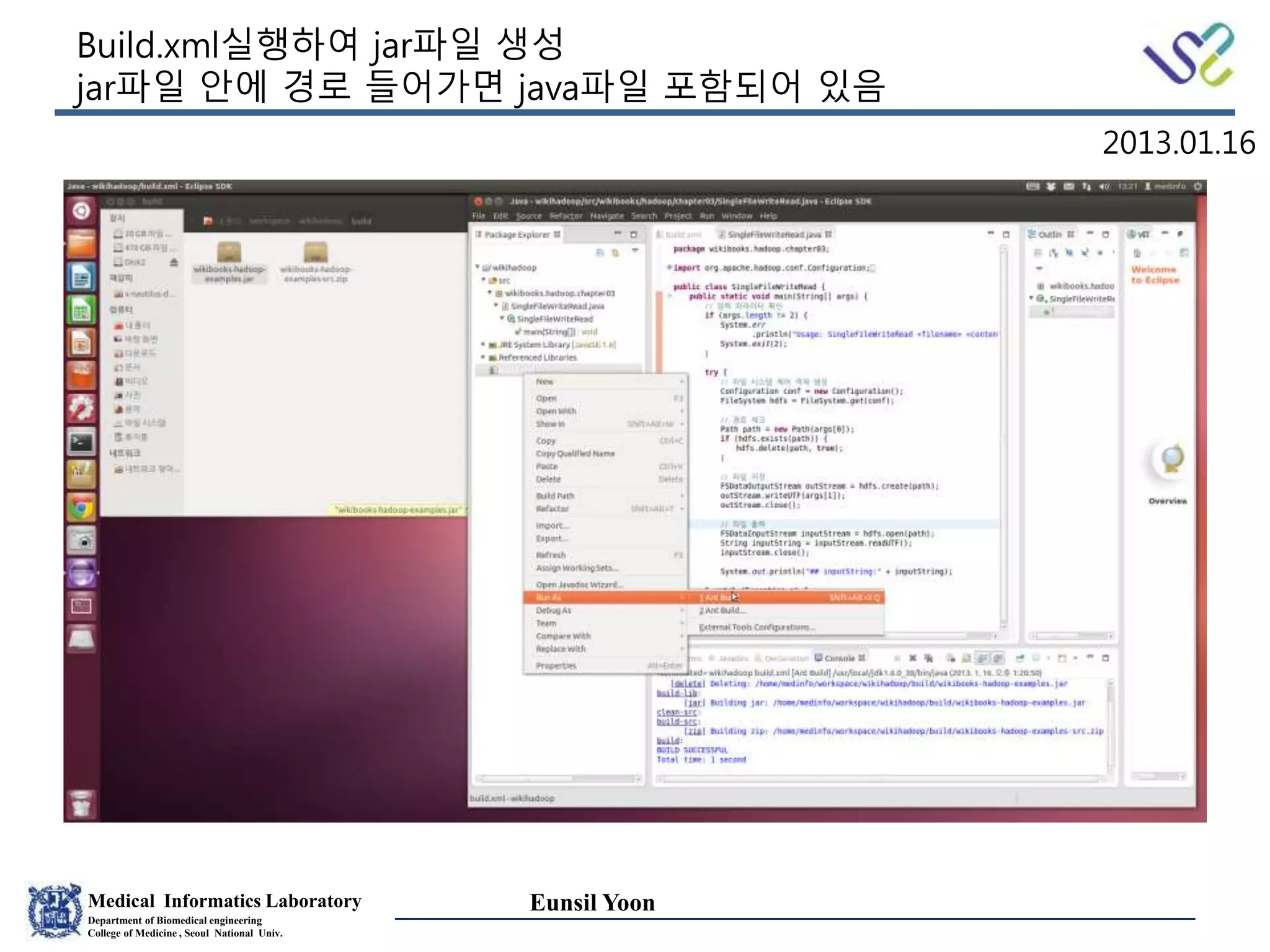1270x952 pixels.
Task: Maximize the editor area
Action: click(x=1006, y=234)
